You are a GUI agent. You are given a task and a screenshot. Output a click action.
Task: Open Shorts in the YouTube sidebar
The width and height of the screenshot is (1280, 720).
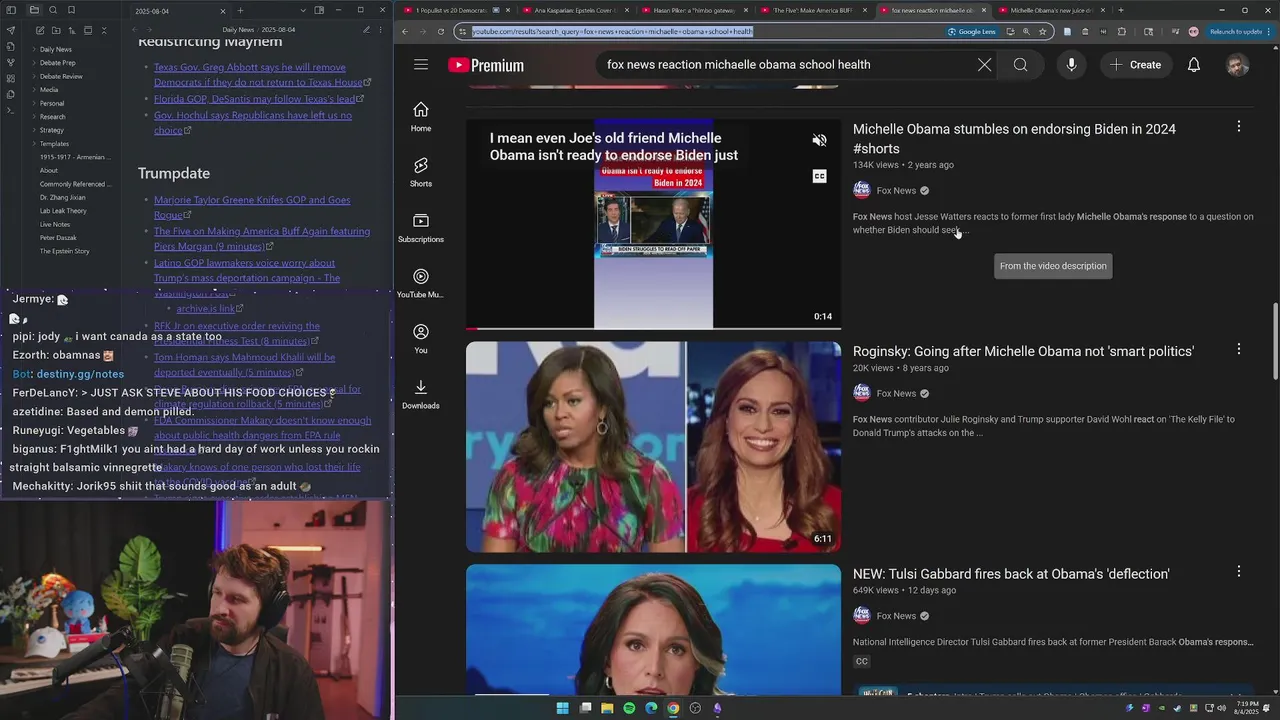(421, 172)
